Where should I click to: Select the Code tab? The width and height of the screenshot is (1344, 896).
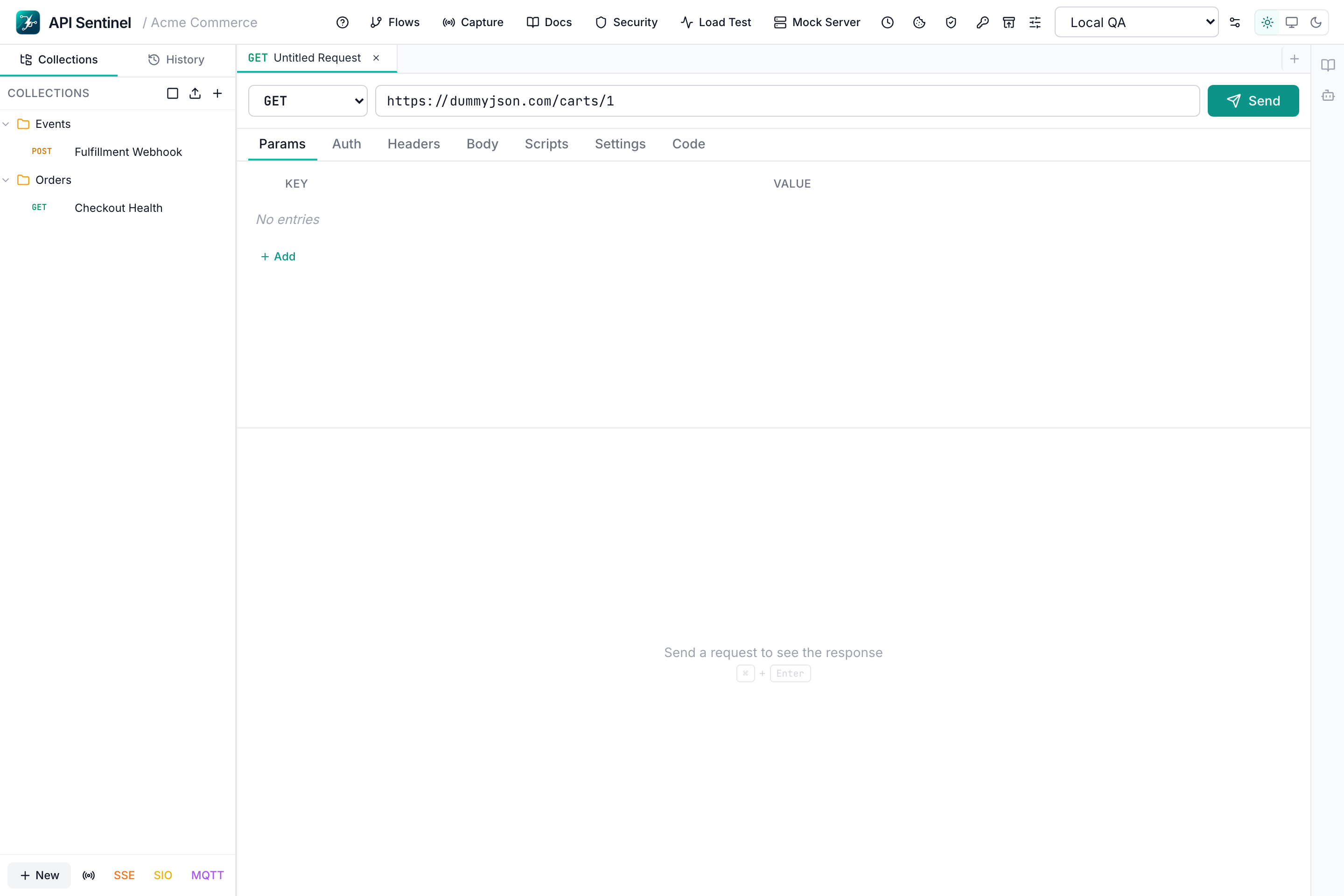click(689, 144)
